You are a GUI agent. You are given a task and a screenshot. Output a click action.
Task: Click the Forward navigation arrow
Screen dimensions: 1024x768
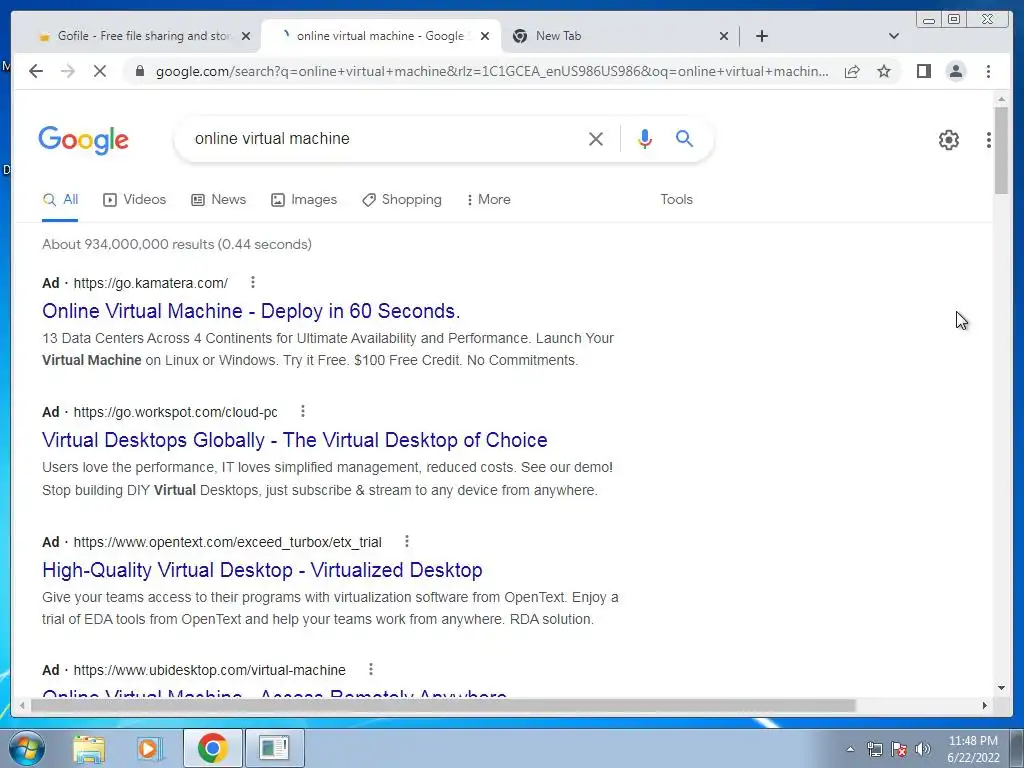68,71
